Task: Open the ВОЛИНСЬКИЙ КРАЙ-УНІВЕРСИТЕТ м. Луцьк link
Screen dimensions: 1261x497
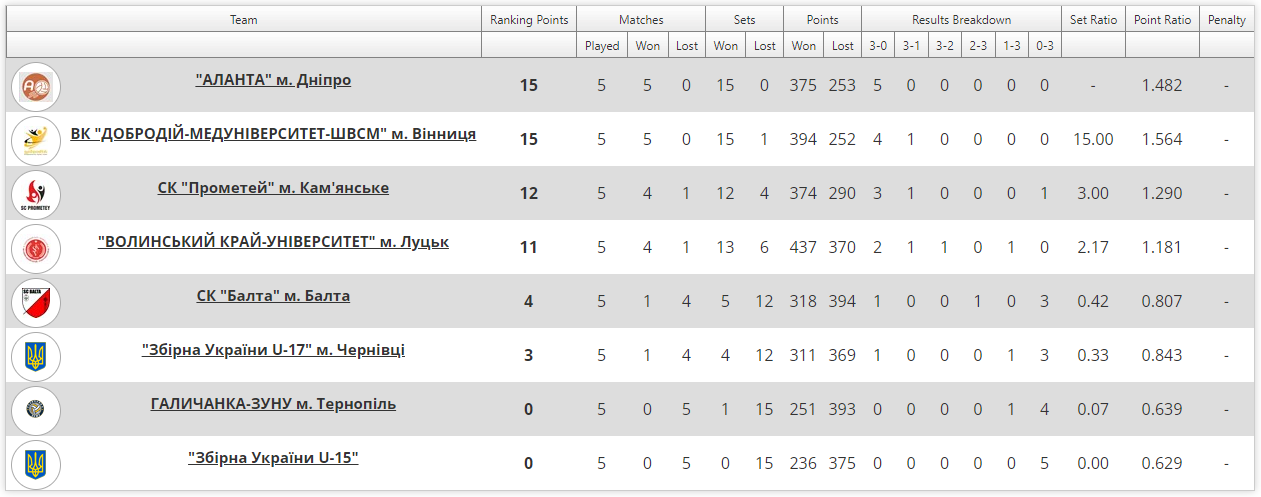Action: point(273,242)
